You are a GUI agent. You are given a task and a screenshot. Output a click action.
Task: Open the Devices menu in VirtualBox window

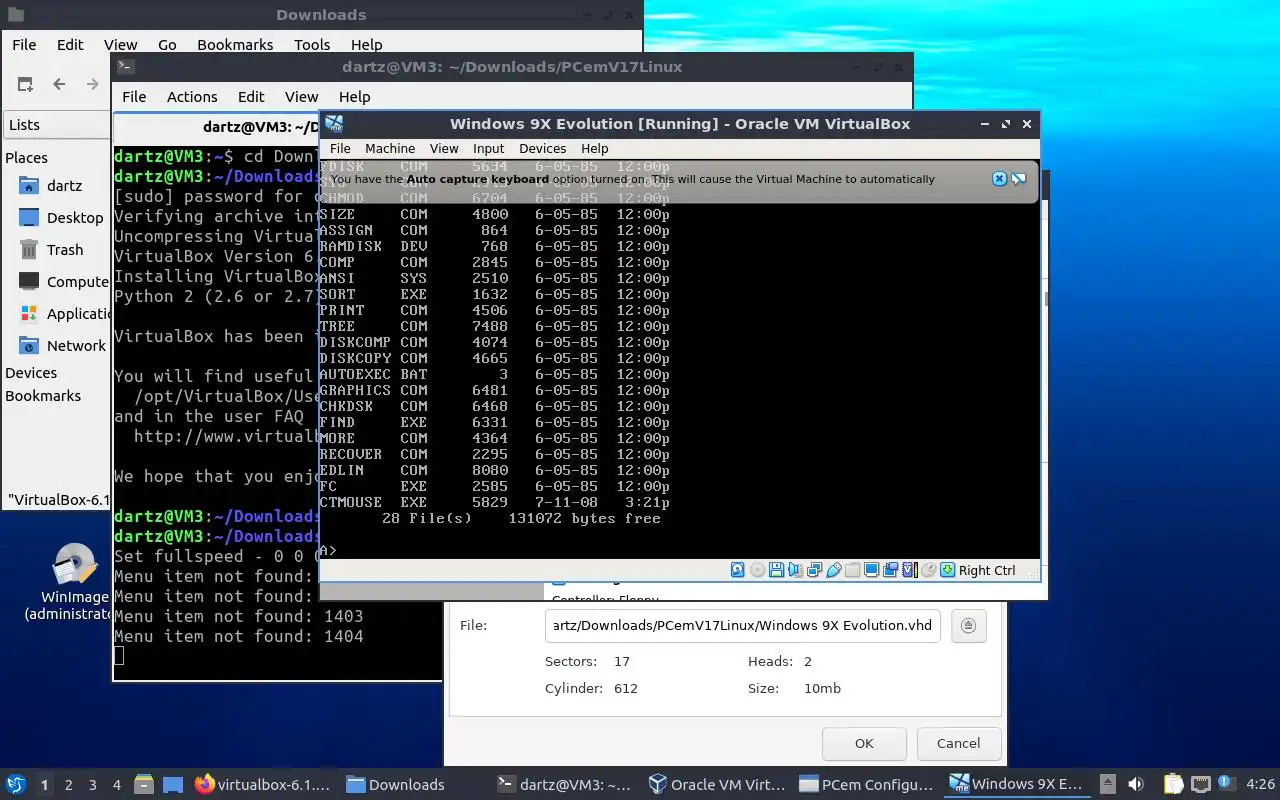(x=543, y=148)
